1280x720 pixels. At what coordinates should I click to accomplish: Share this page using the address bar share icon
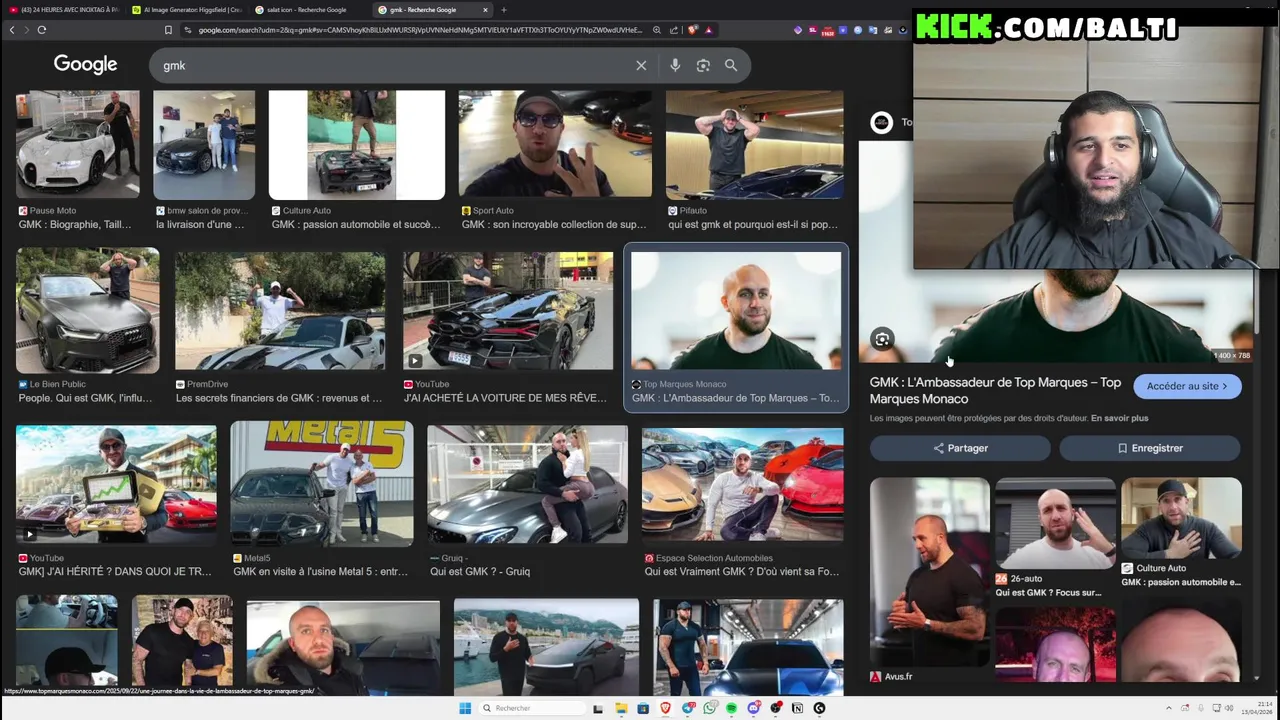pyautogui.click(x=674, y=30)
